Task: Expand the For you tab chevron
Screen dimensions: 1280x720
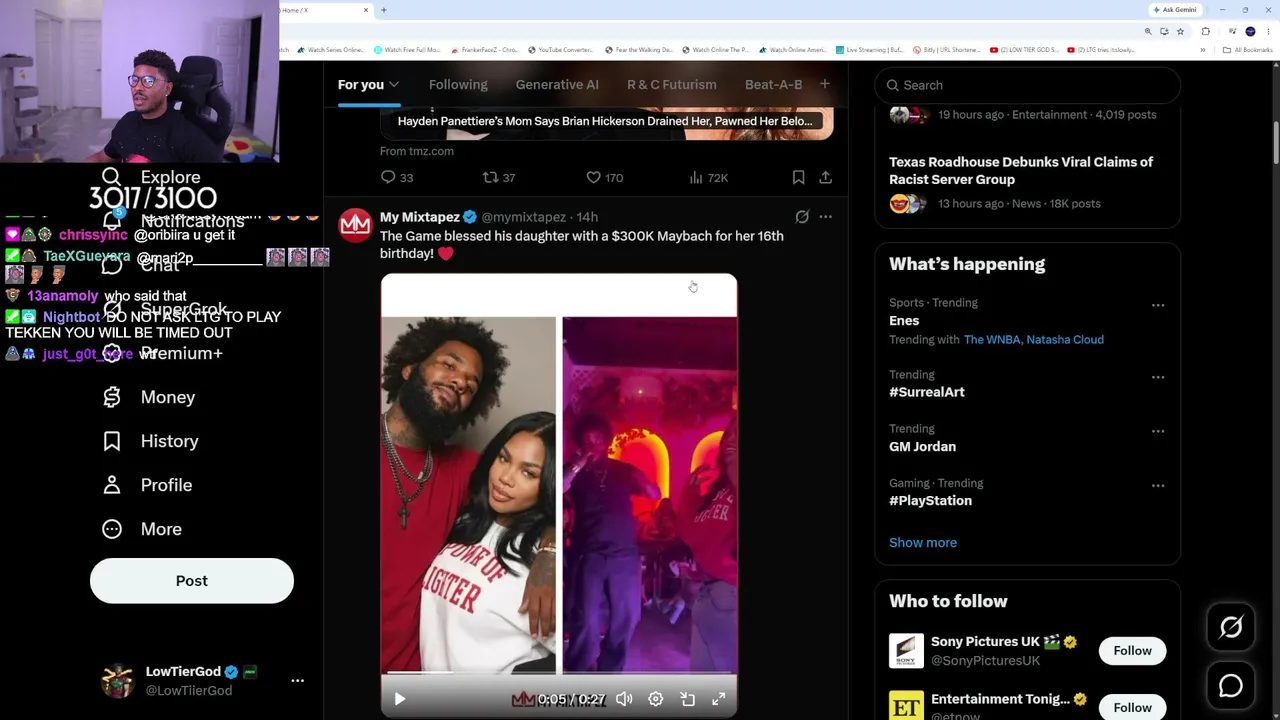Action: (394, 85)
